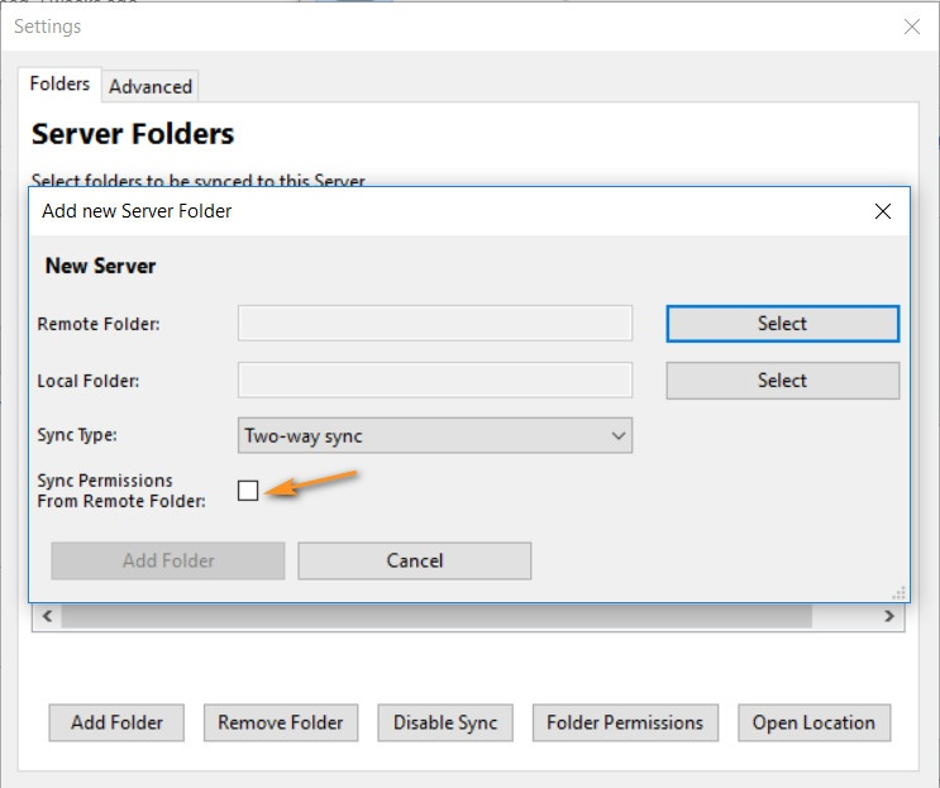This screenshot has height=788, width=940.
Task: Click Select button for Local Folder
Action: [x=782, y=380]
